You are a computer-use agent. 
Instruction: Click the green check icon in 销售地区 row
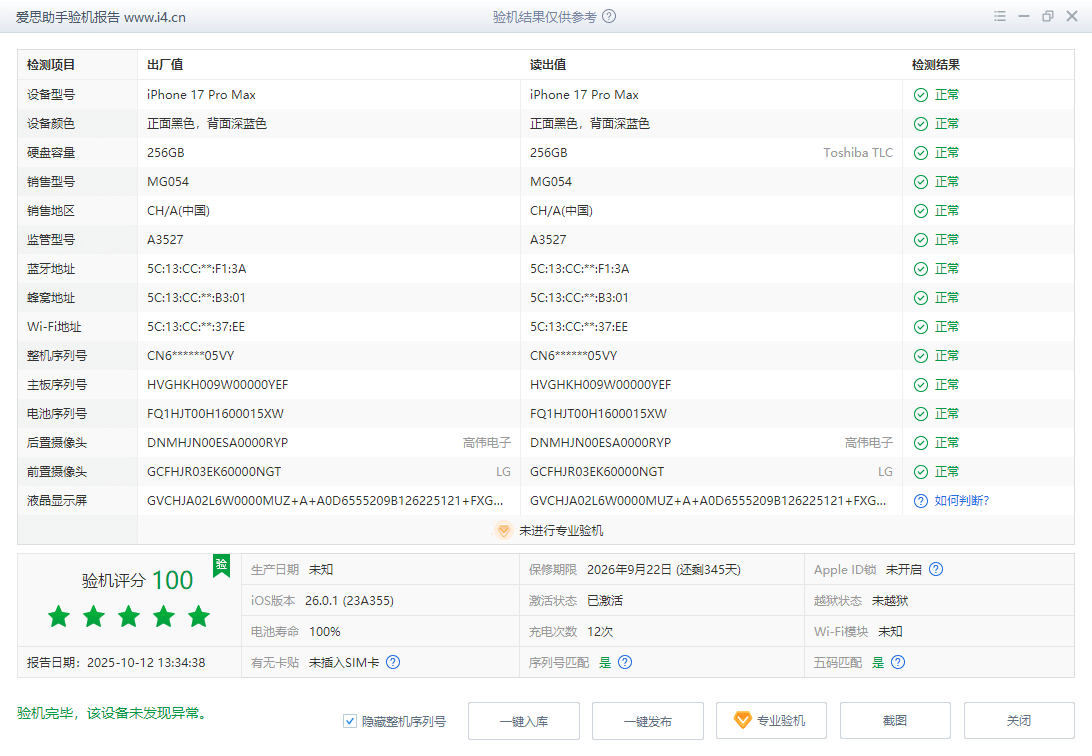(921, 211)
